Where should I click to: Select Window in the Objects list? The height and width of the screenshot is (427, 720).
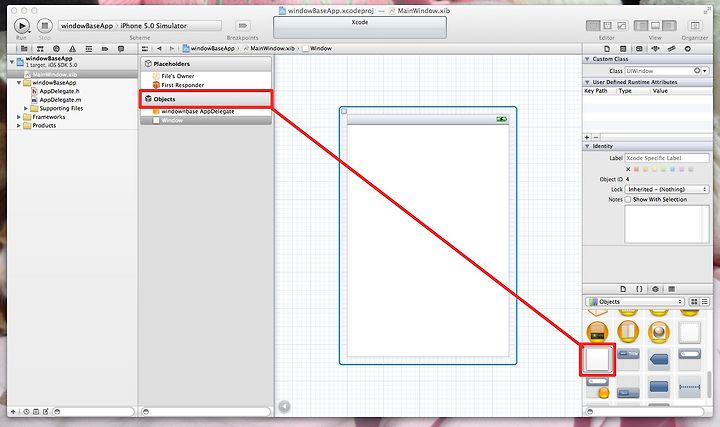pos(206,120)
